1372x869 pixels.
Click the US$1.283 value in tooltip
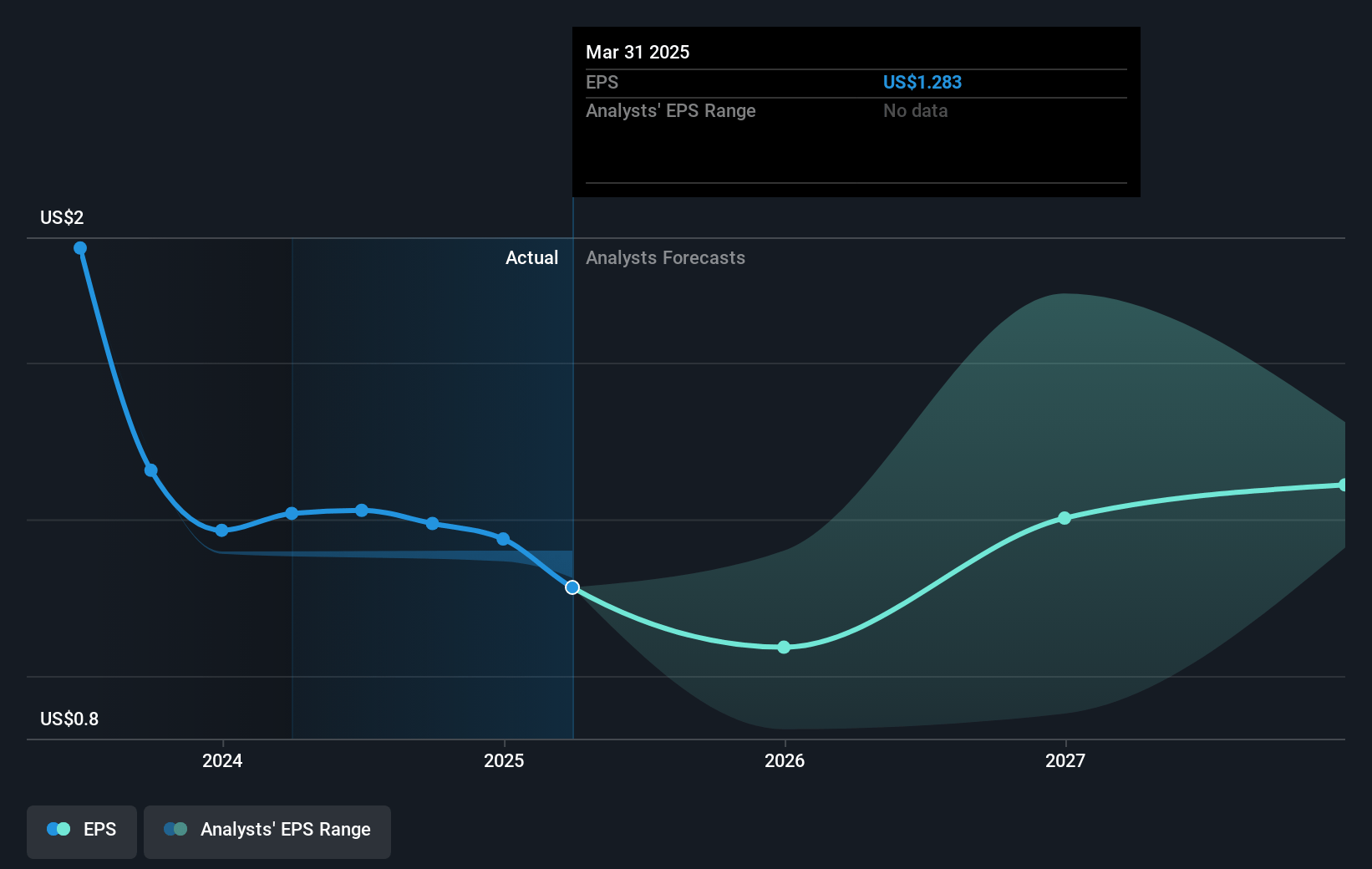[x=922, y=82]
